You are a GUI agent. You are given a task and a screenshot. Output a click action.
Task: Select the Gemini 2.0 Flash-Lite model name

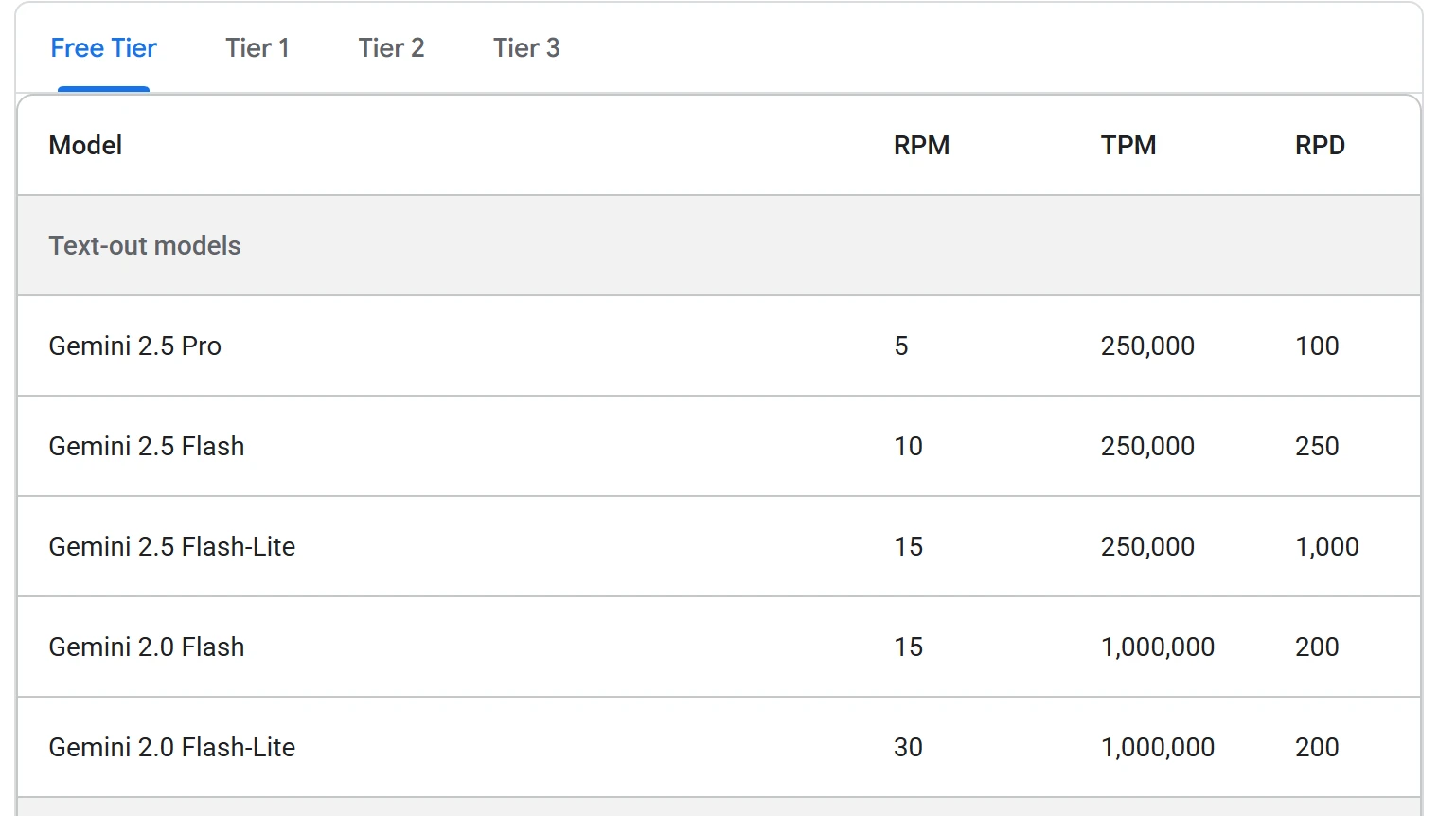[x=172, y=747]
